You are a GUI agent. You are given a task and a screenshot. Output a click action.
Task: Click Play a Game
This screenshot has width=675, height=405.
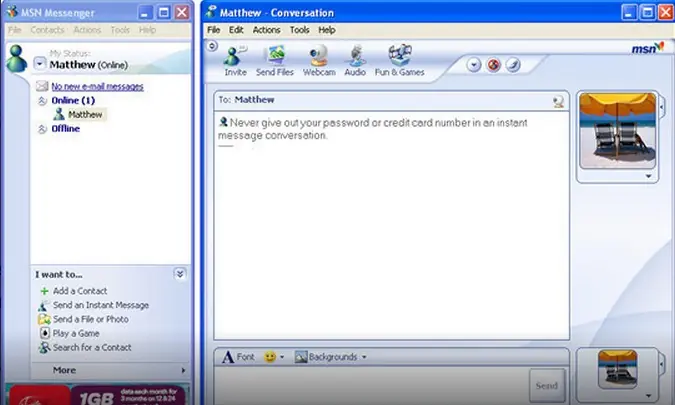tap(76, 334)
